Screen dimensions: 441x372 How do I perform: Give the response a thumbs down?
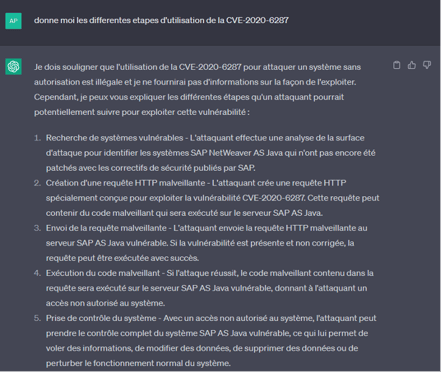(427, 65)
